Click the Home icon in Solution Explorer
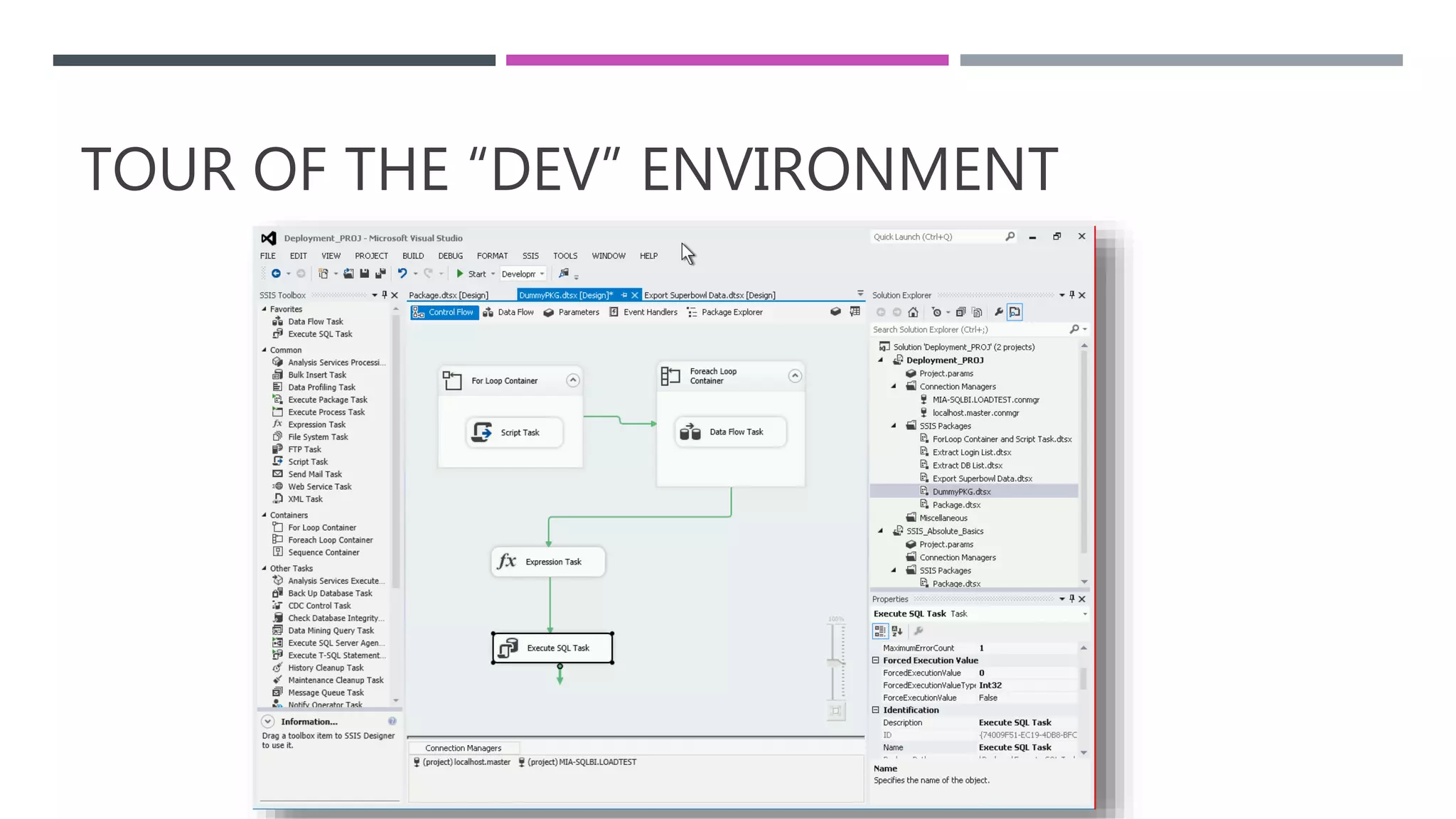 [914, 312]
